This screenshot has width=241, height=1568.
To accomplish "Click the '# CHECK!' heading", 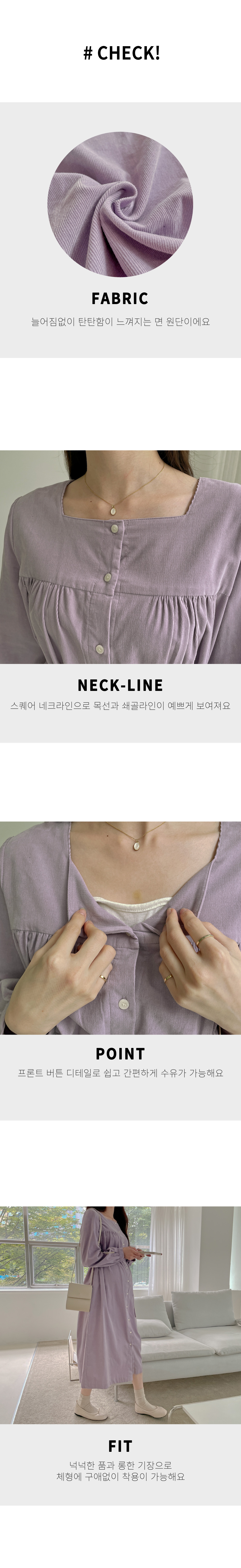I will coord(121,54).
